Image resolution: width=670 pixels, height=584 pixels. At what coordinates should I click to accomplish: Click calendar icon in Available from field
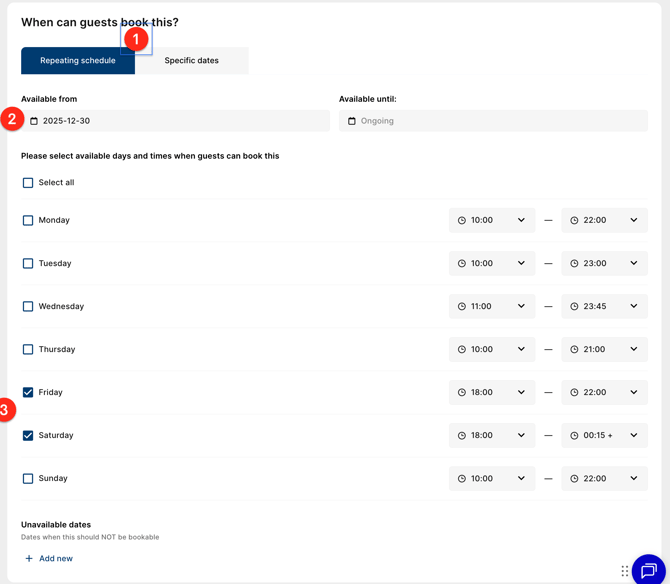34,121
